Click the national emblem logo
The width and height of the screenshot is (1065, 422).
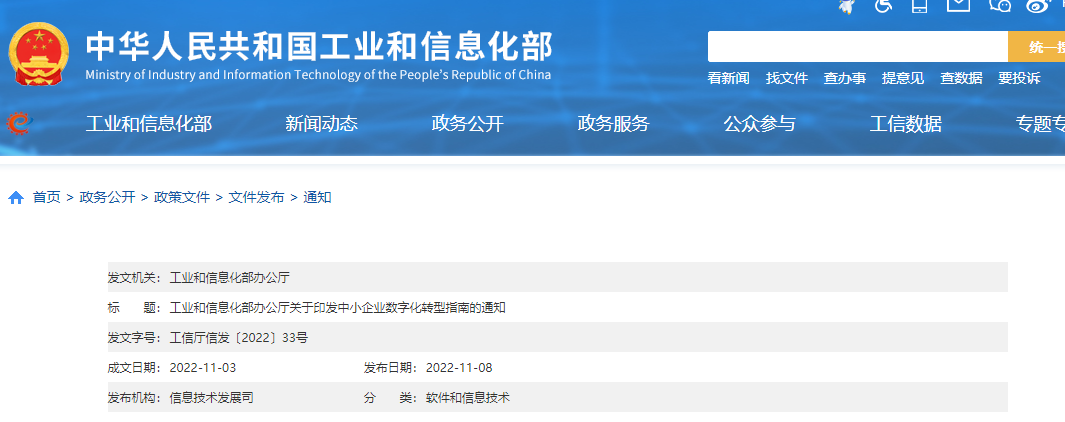pyautogui.click(x=39, y=54)
